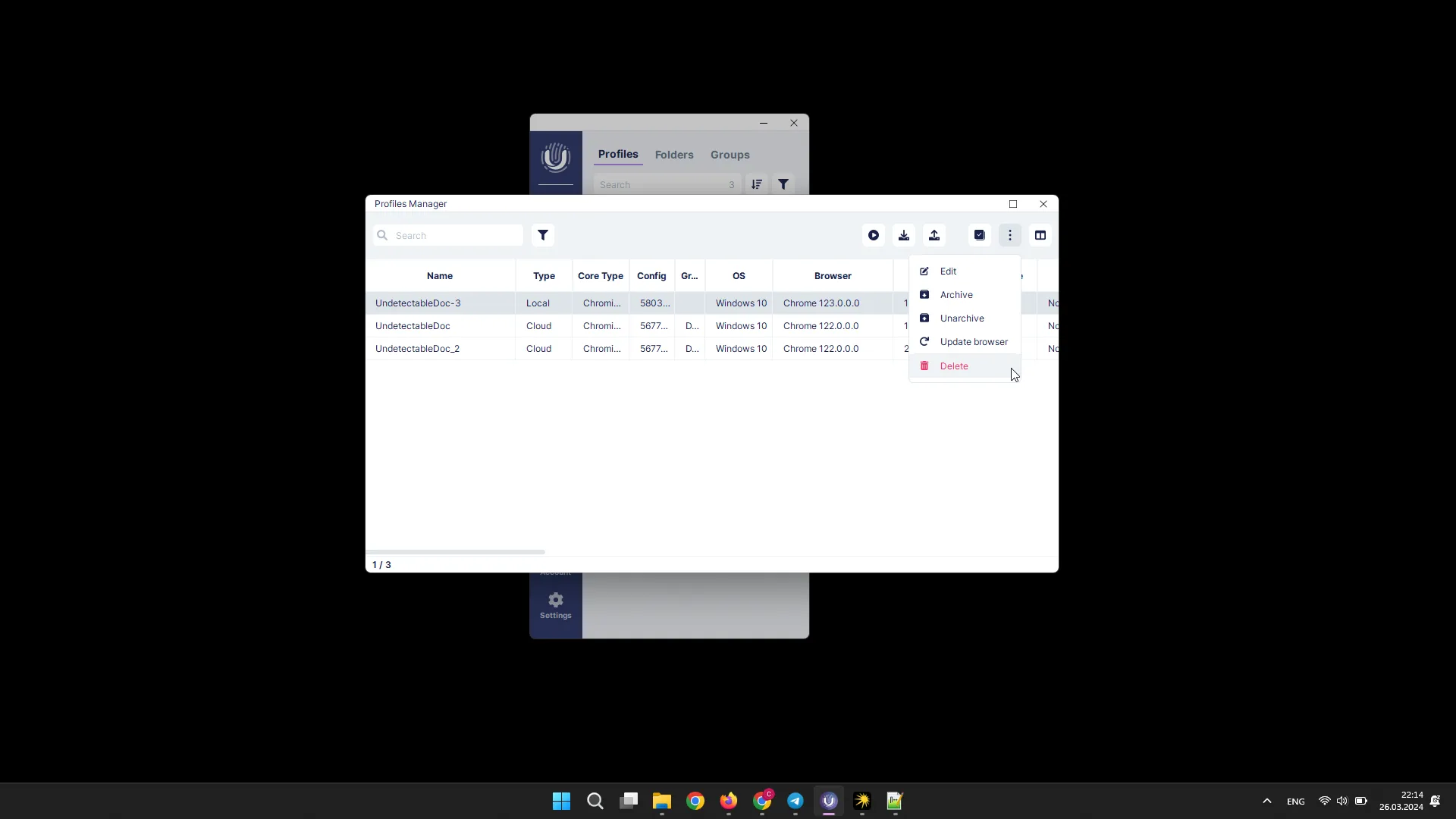Screen dimensions: 1456x819
Task: Open the Profiles tab in background app
Action: (618, 155)
